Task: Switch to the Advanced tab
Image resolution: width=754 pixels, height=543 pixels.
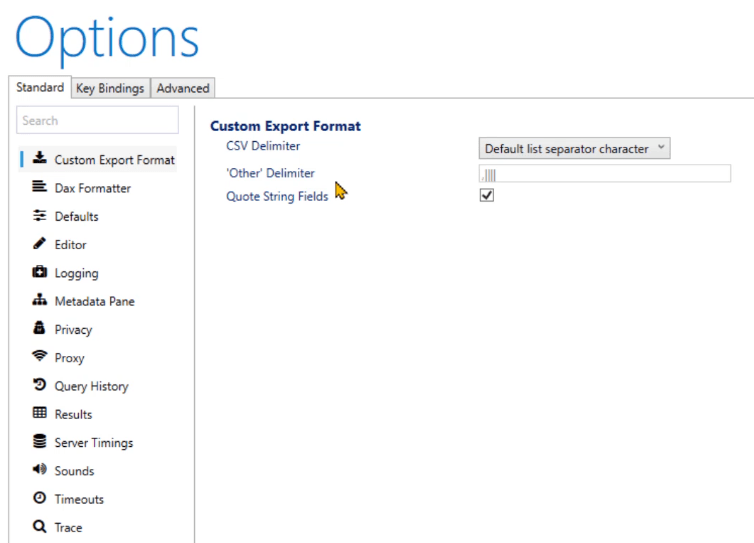Action: coord(183,88)
